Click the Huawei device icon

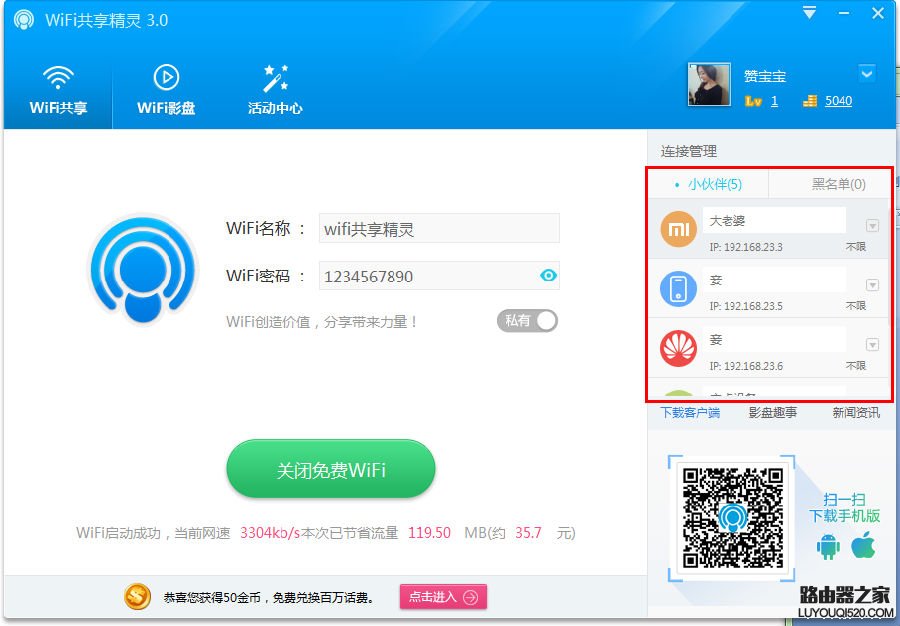678,348
